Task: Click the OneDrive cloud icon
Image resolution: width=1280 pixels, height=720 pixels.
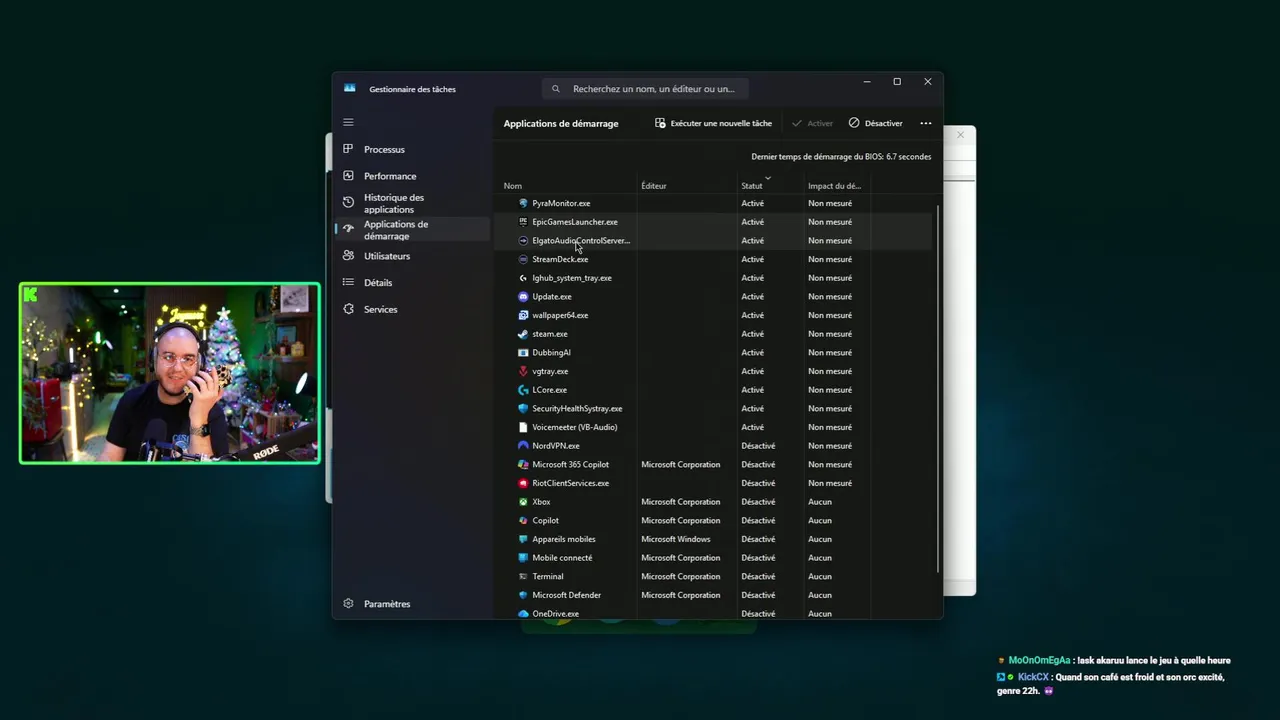Action: 523,614
